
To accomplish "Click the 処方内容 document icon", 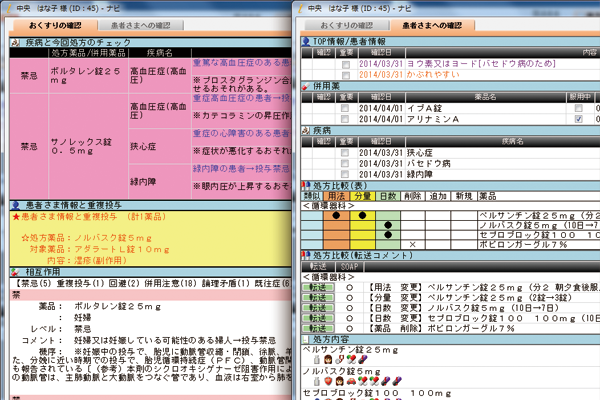I will [306, 339].
